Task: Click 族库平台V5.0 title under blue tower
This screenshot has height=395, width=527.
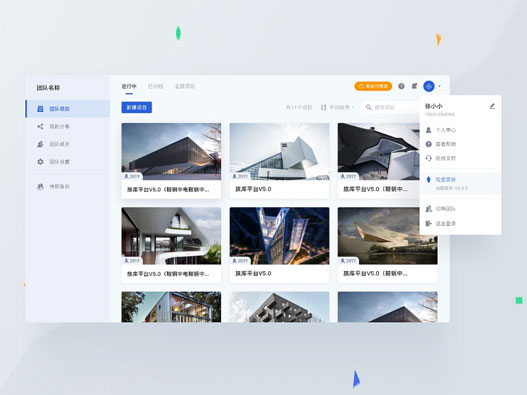Action: point(253,274)
